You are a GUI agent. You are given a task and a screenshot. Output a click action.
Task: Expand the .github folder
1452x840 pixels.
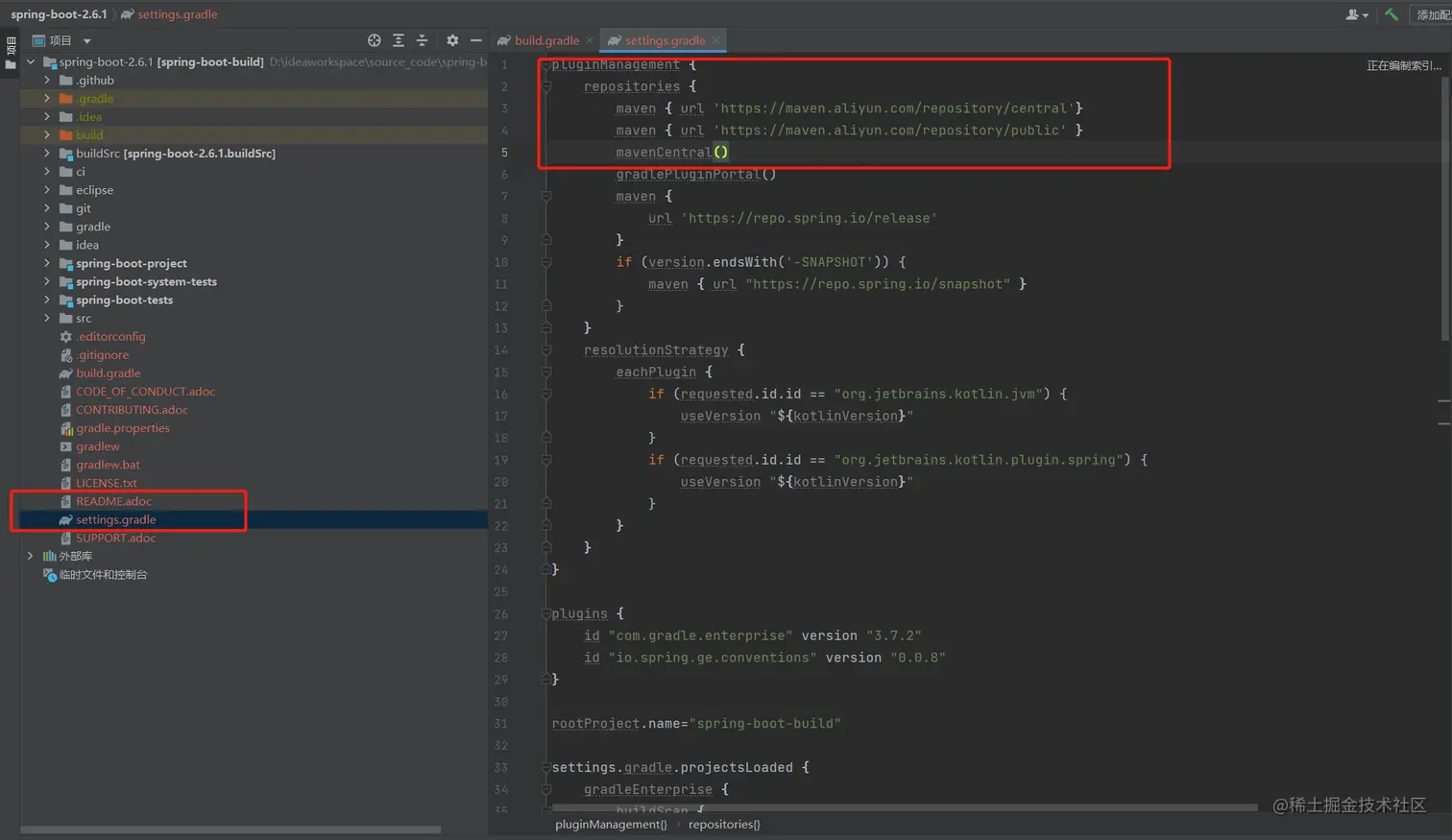46,80
